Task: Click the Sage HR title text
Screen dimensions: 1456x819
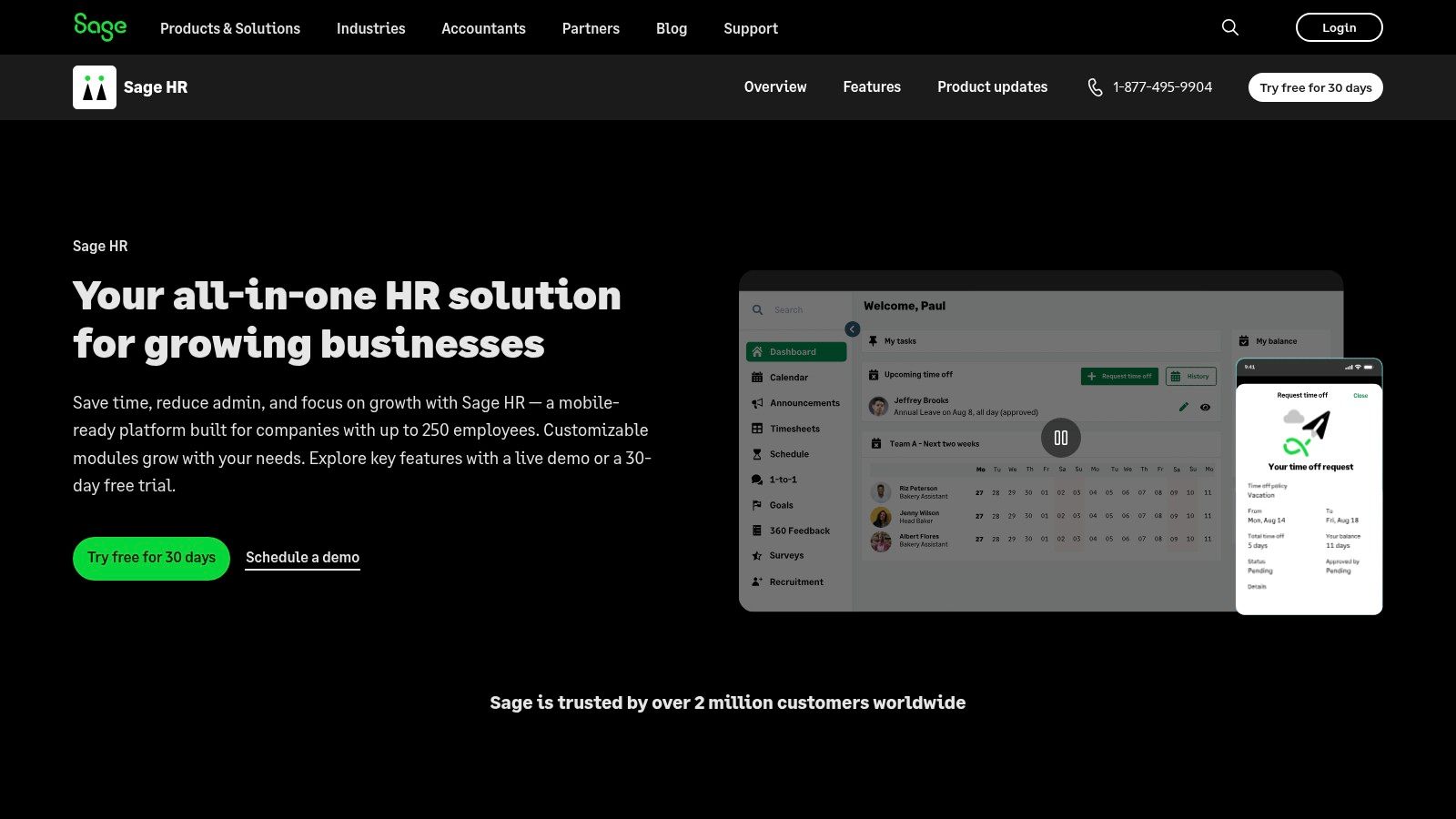Action: point(156,87)
